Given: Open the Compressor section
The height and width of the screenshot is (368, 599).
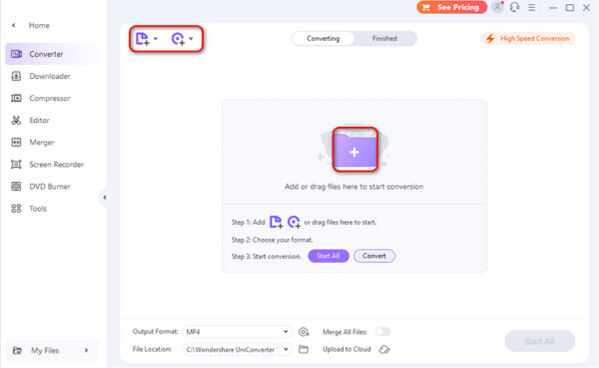Looking at the screenshot, I should 51,98.
